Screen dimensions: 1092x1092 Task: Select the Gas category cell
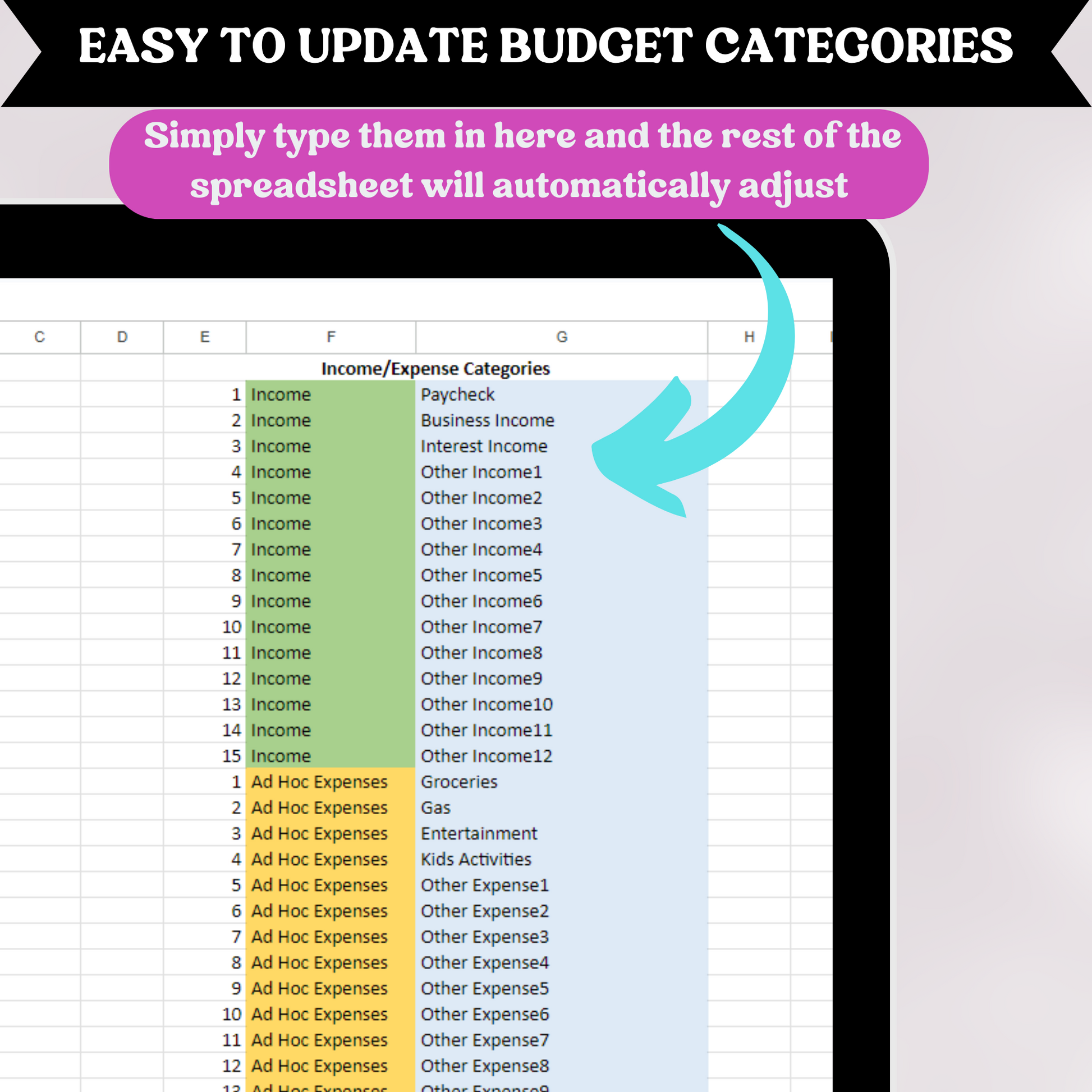[x=561, y=807]
